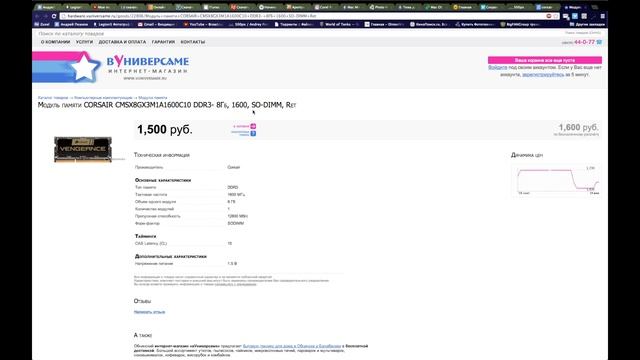The width and height of the screenshot is (640, 360).
Task: Open the Gmail bookmark
Action: (156, 24)
